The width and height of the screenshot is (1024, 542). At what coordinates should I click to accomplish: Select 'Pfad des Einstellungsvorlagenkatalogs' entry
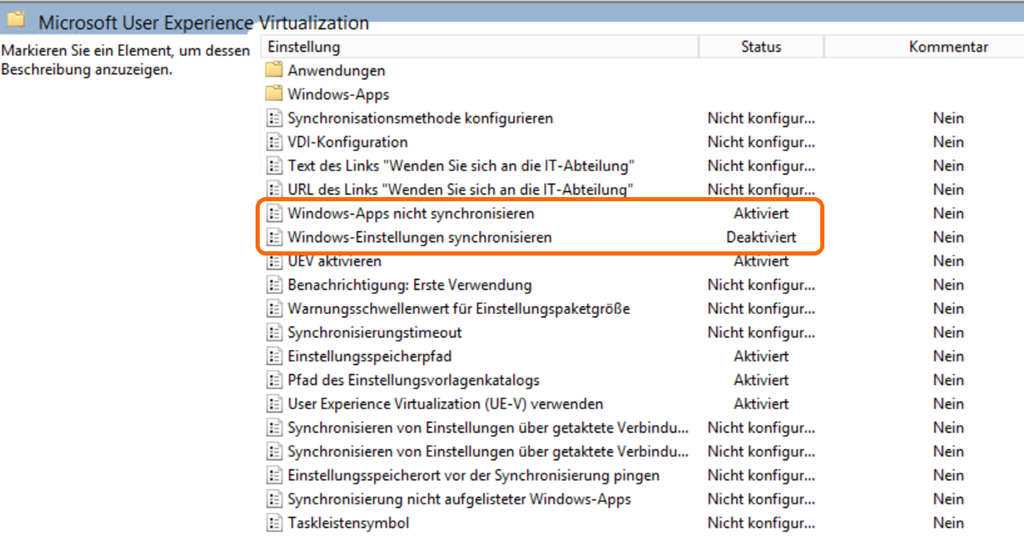[x=413, y=381]
